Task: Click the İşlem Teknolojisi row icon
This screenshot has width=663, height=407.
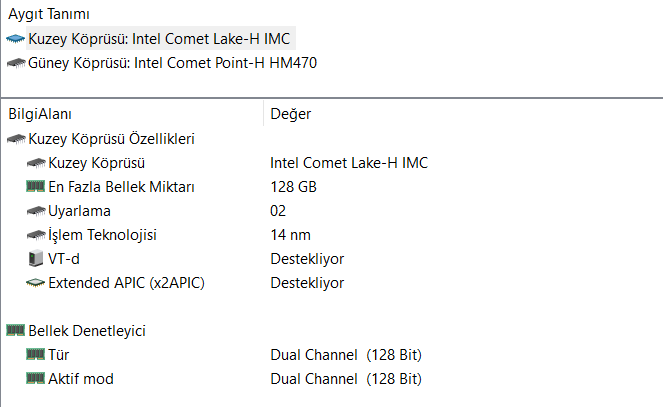Action: tap(36, 235)
